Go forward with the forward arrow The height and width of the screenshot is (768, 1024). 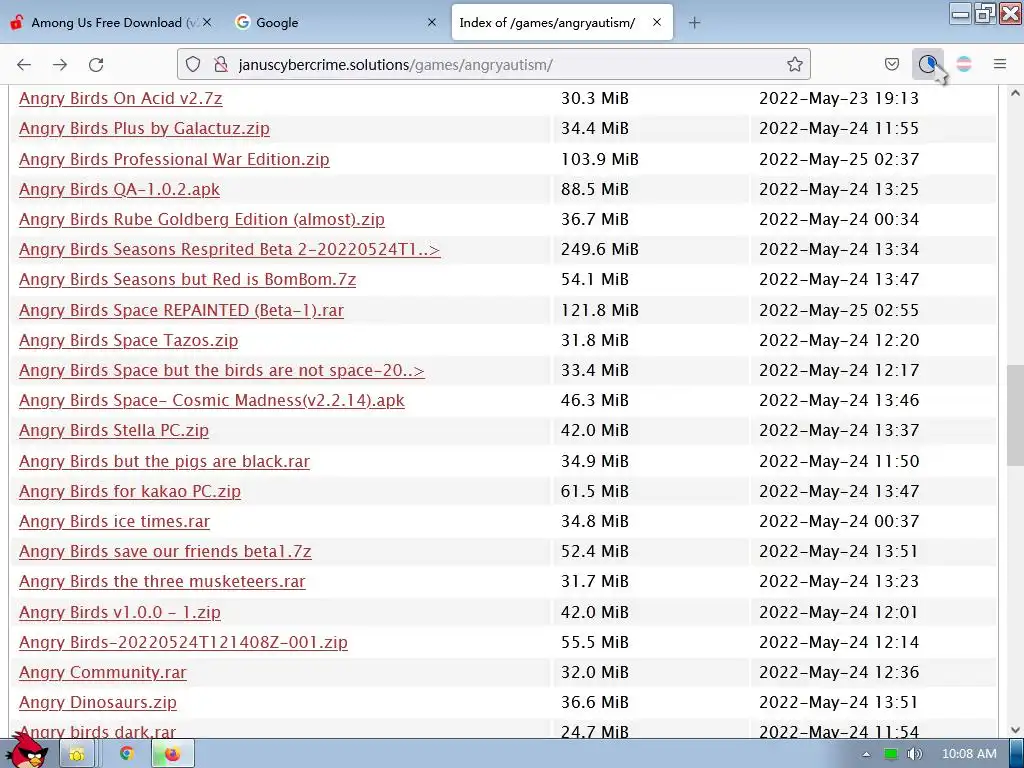60,64
